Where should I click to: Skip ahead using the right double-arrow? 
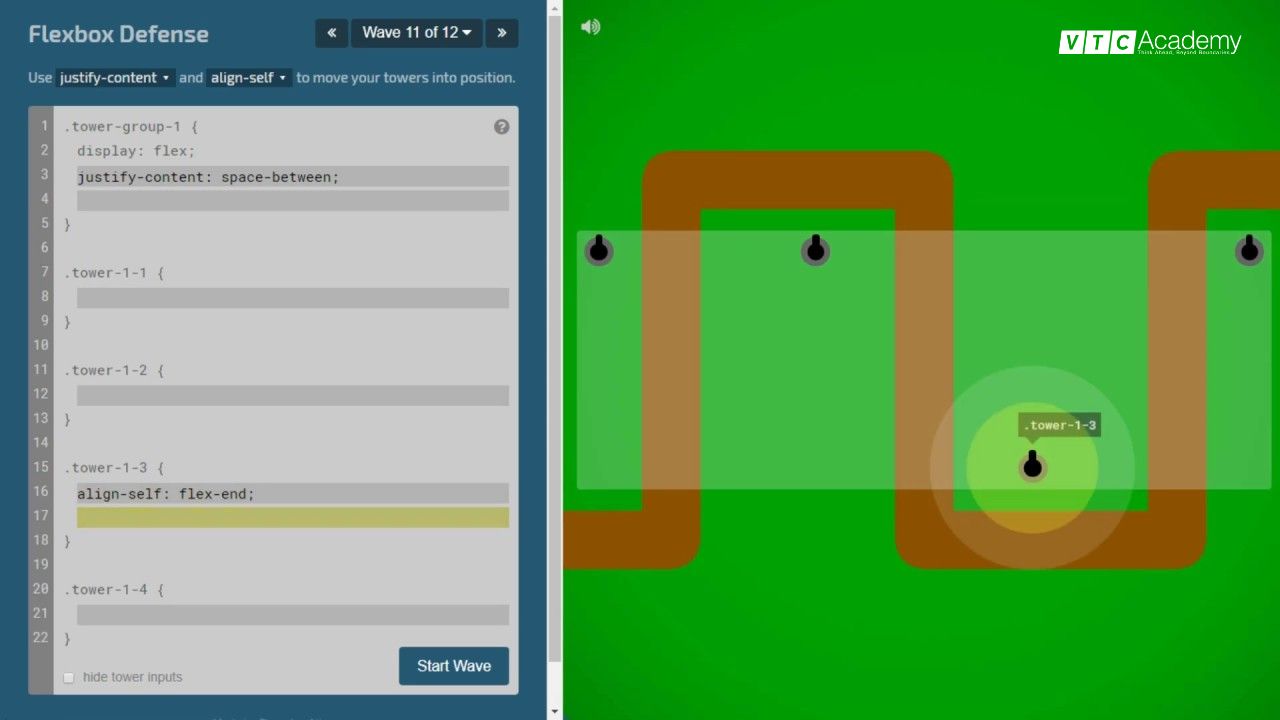coord(502,33)
